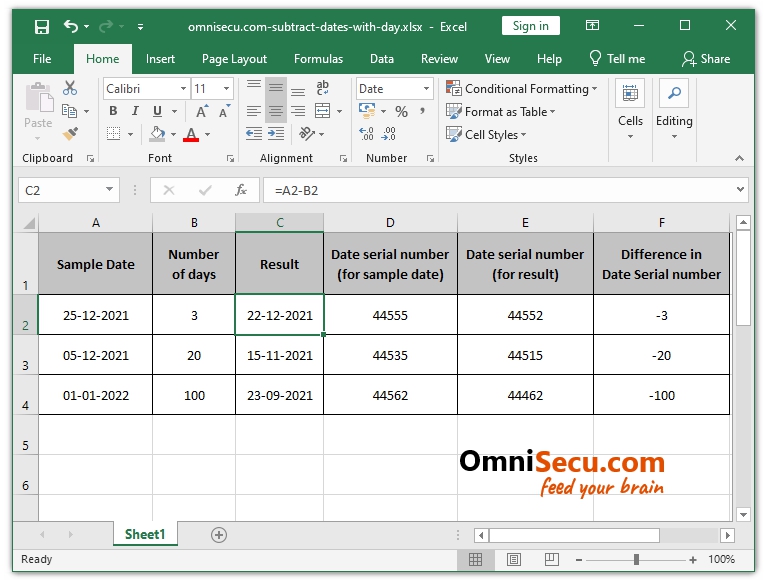This screenshot has height=582, width=764.
Task: Open the Conditional Formatting dropdown
Action: (x=521, y=89)
